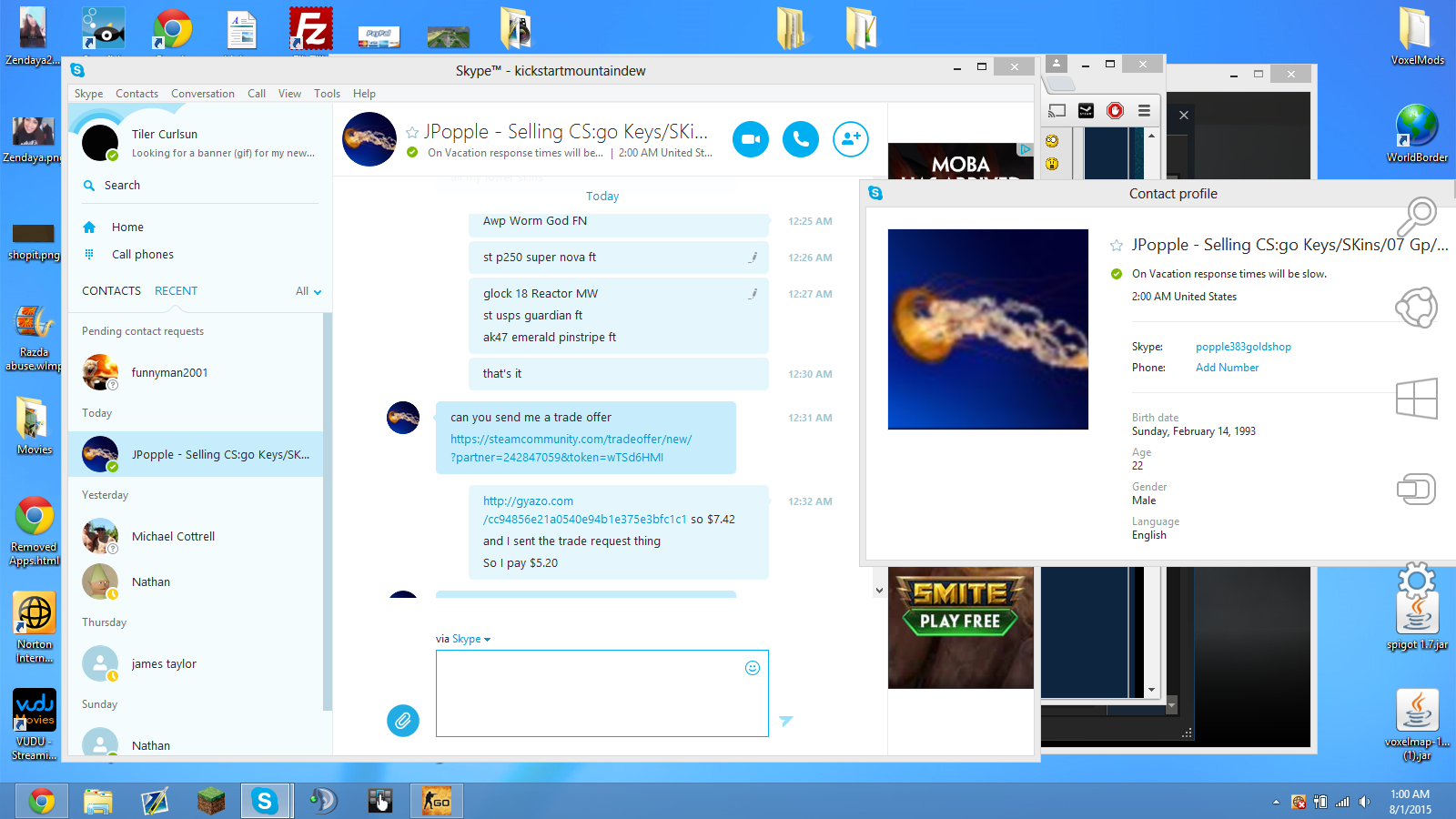
Task: Open the Conversation menu
Action: 203,94
